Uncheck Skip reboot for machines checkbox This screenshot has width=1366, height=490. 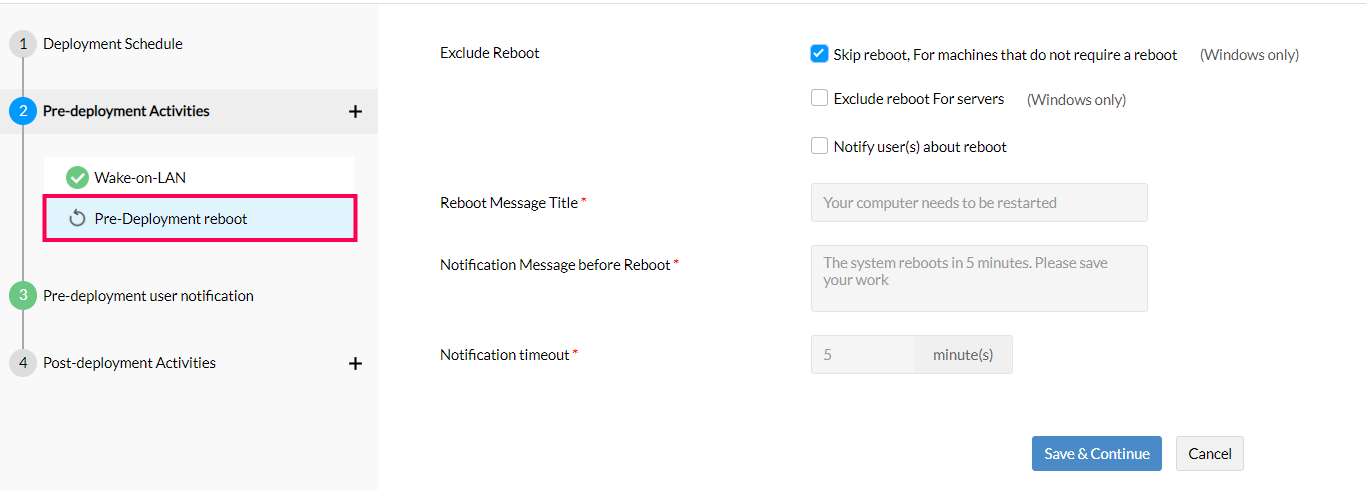[819, 54]
